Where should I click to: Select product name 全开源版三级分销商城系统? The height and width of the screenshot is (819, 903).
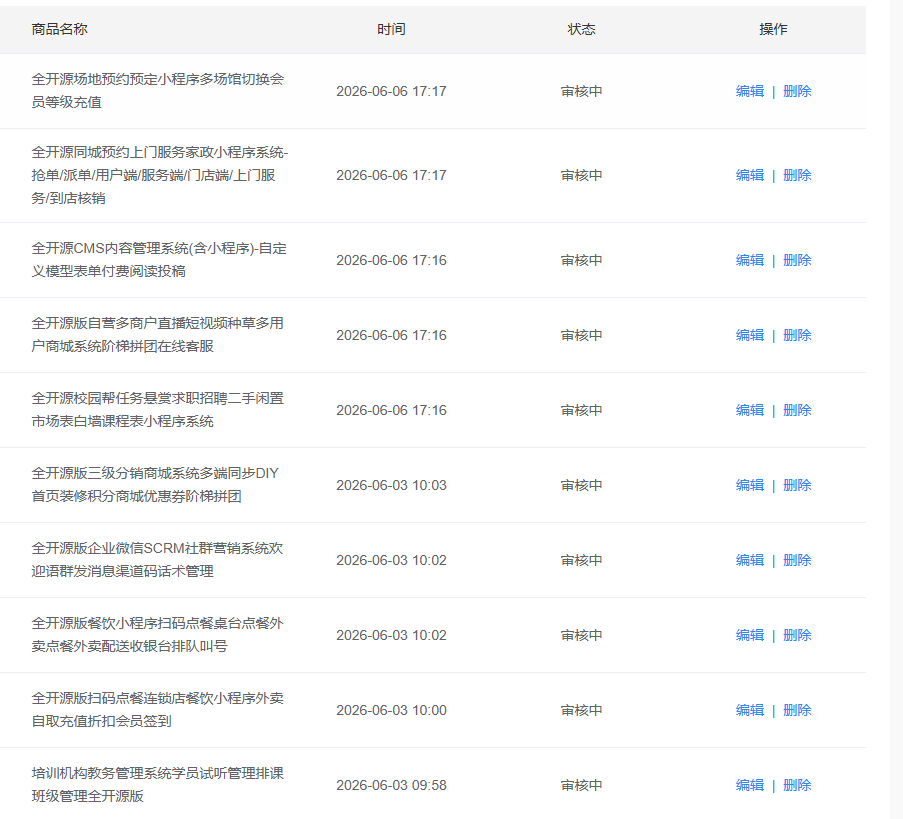[x=155, y=484]
